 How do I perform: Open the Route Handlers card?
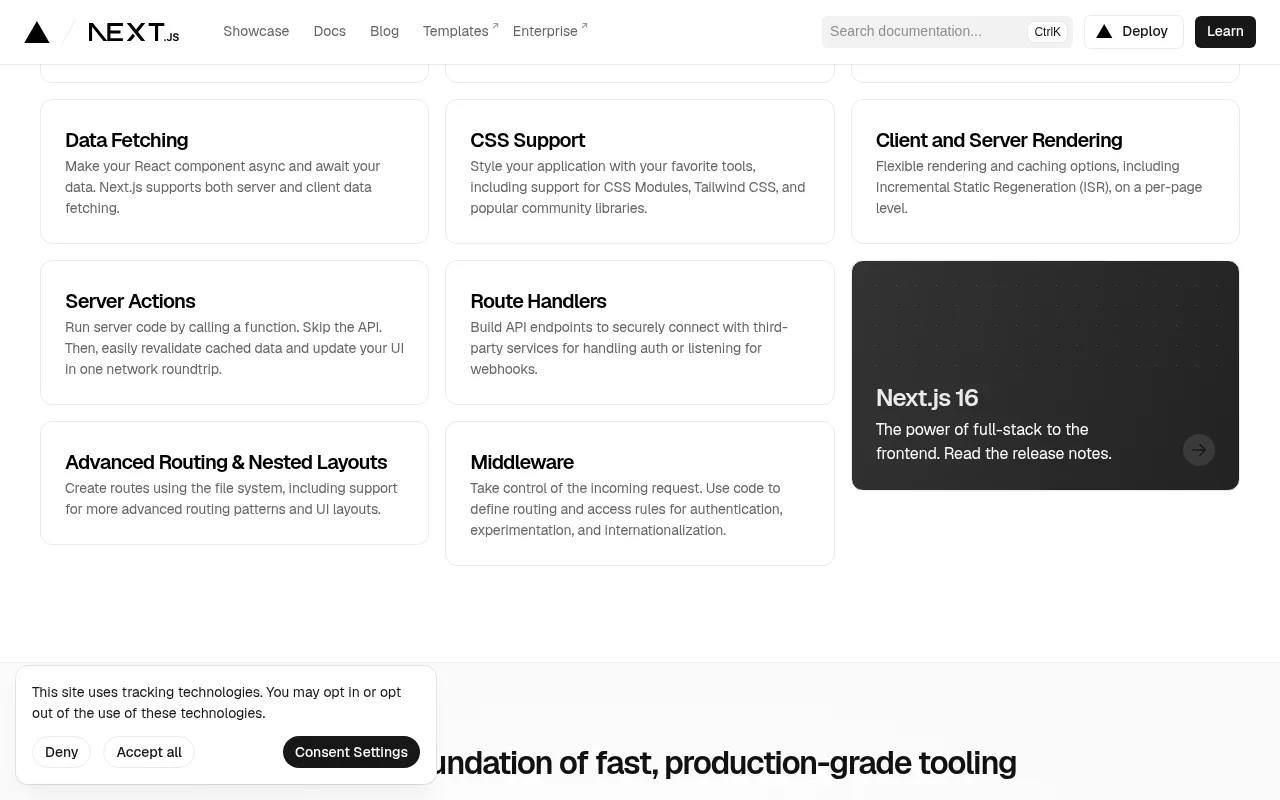[640, 332]
